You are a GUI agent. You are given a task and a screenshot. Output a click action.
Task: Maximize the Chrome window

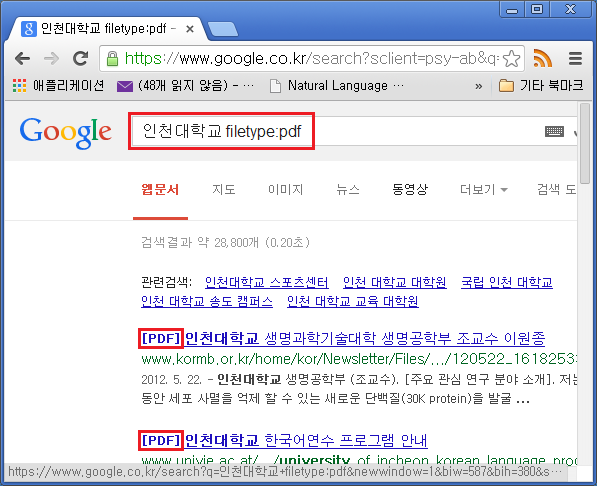537,10
